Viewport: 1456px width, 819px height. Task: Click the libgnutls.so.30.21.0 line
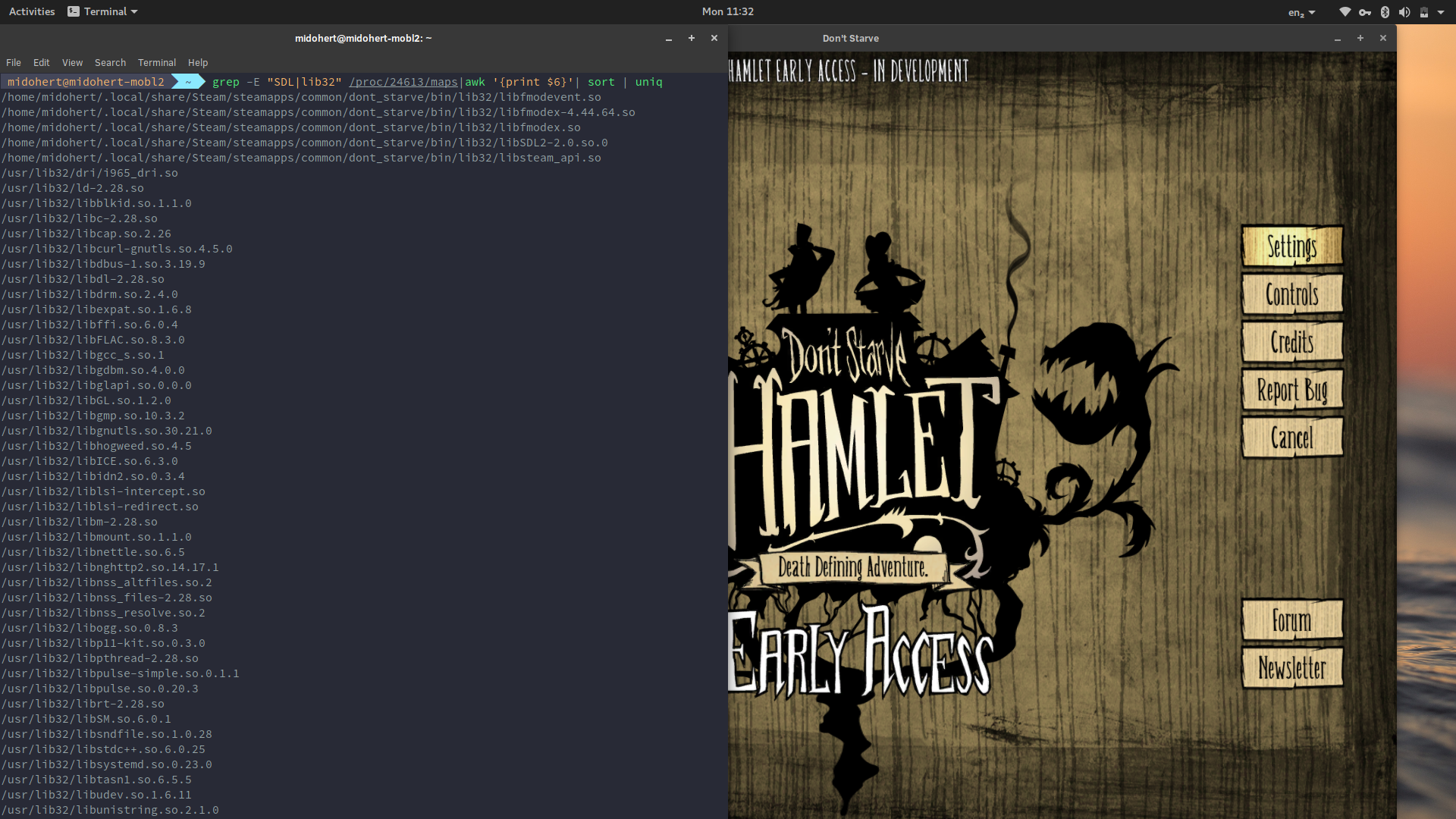(x=107, y=431)
